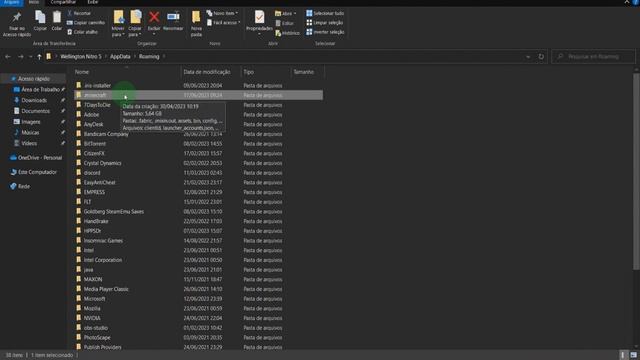
Task: Open Histórico in the ribbon
Action: 287,33
